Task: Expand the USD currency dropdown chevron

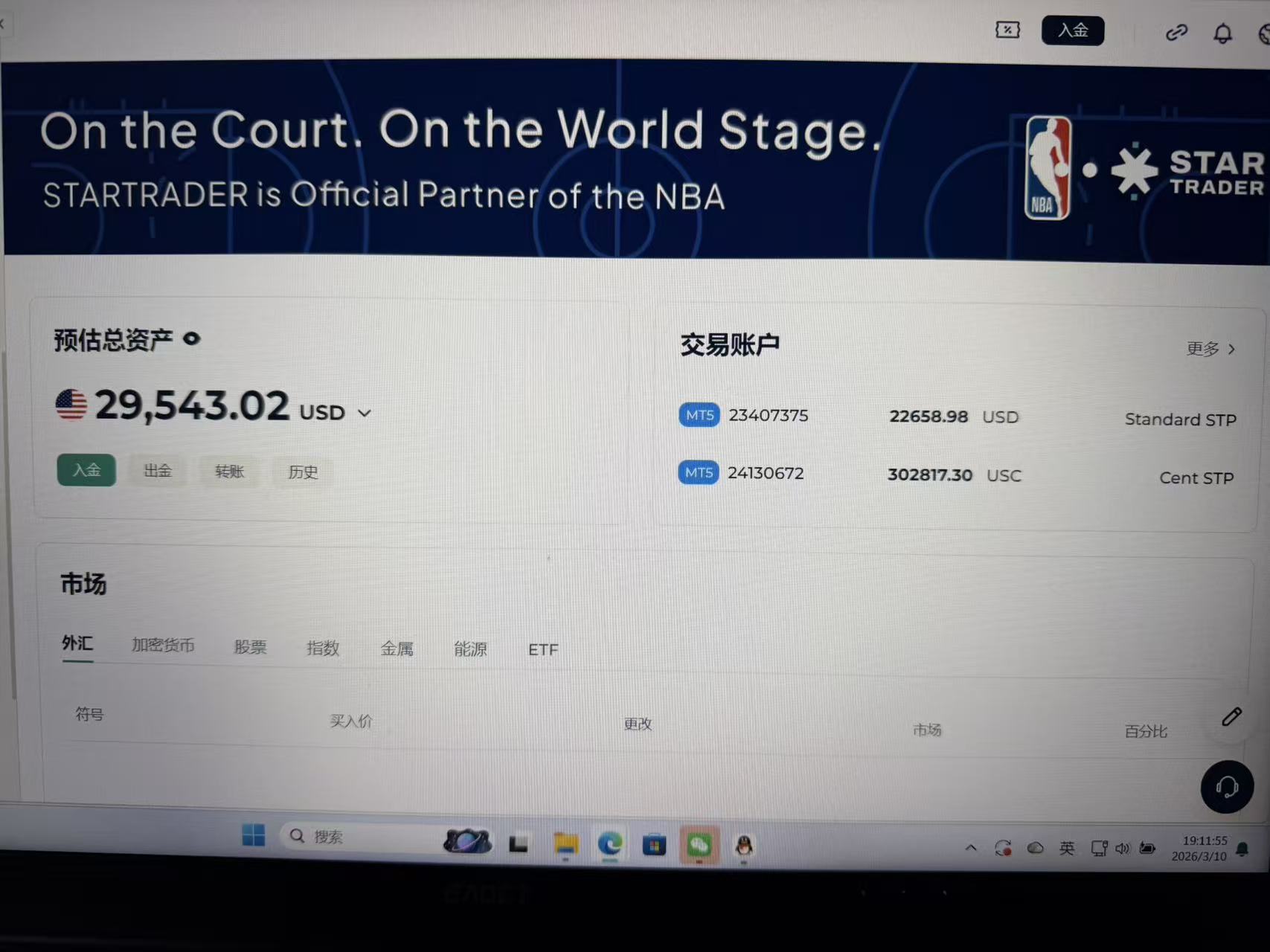Action: [x=365, y=413]
